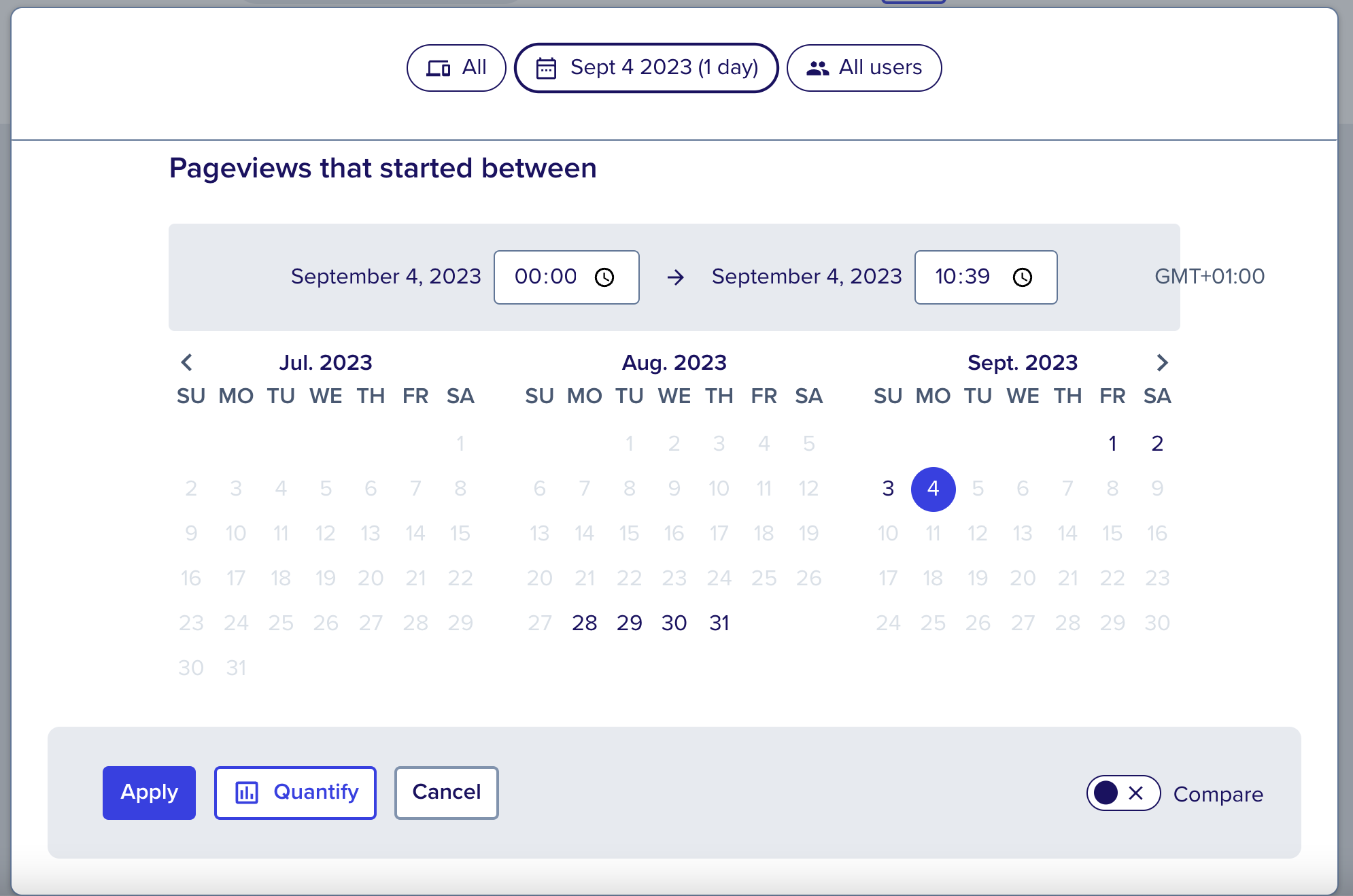Go to previous months with left chevron
The image size is (1353, 896).
coord(187,362)
